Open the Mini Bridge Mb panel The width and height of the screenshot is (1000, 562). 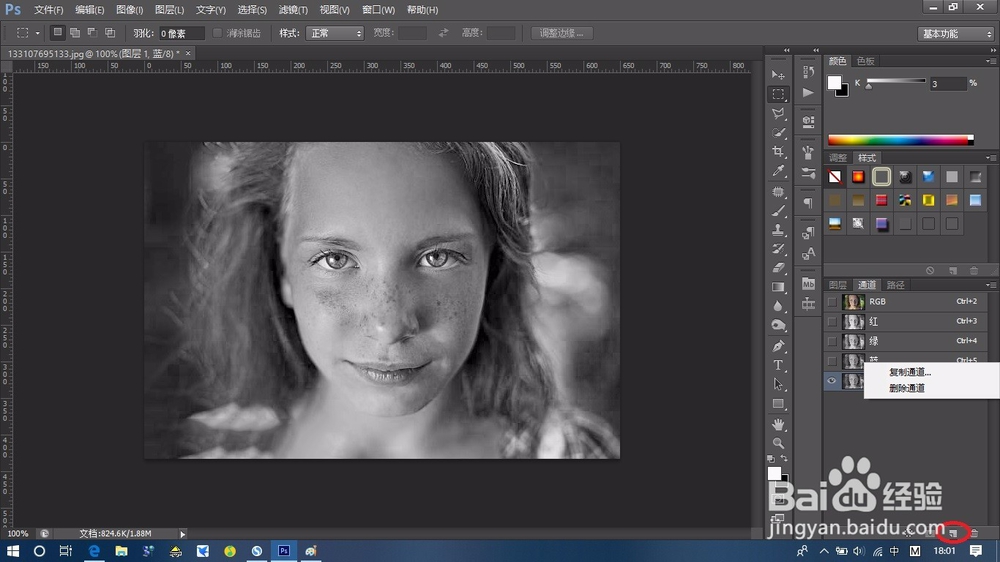point(808,284)
